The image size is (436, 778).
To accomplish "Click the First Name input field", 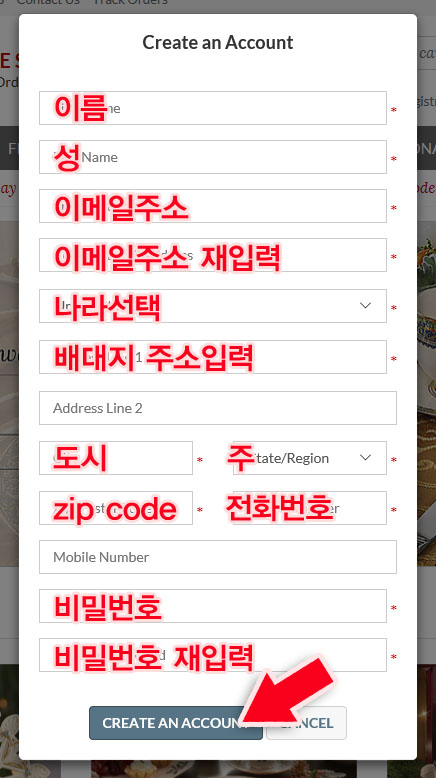I will click(x=213, y=108).
